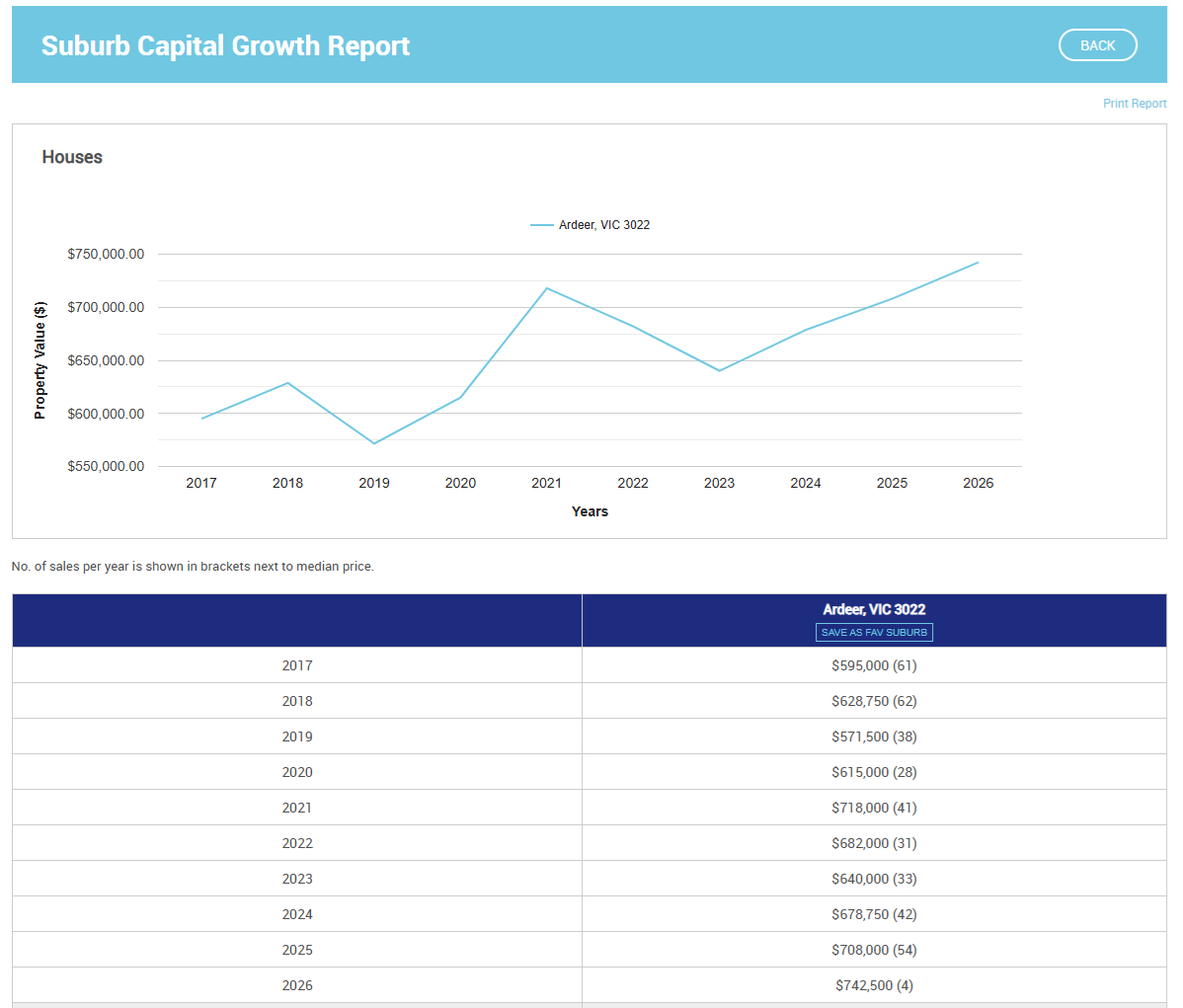Click the 2021 peak data point on chart

[546, 288]
